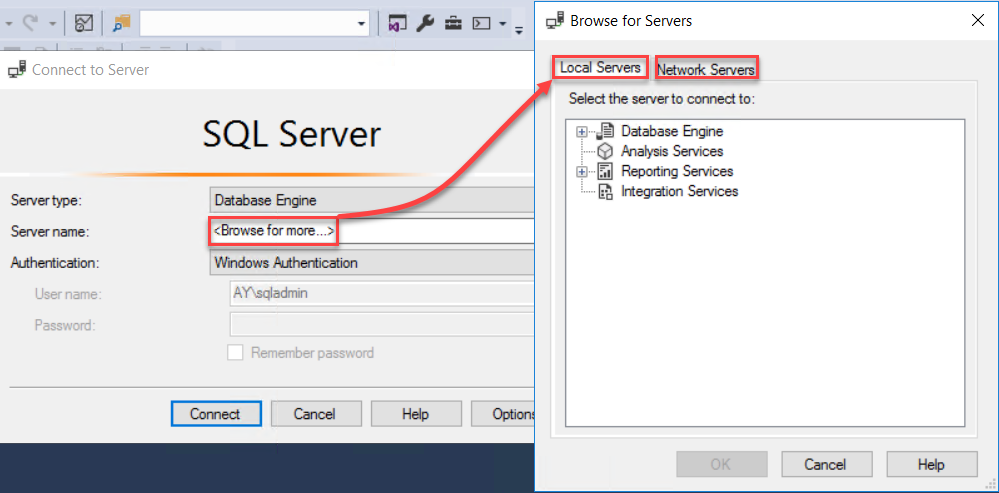Click Help in Browse for Servers

tap(931, 464)
